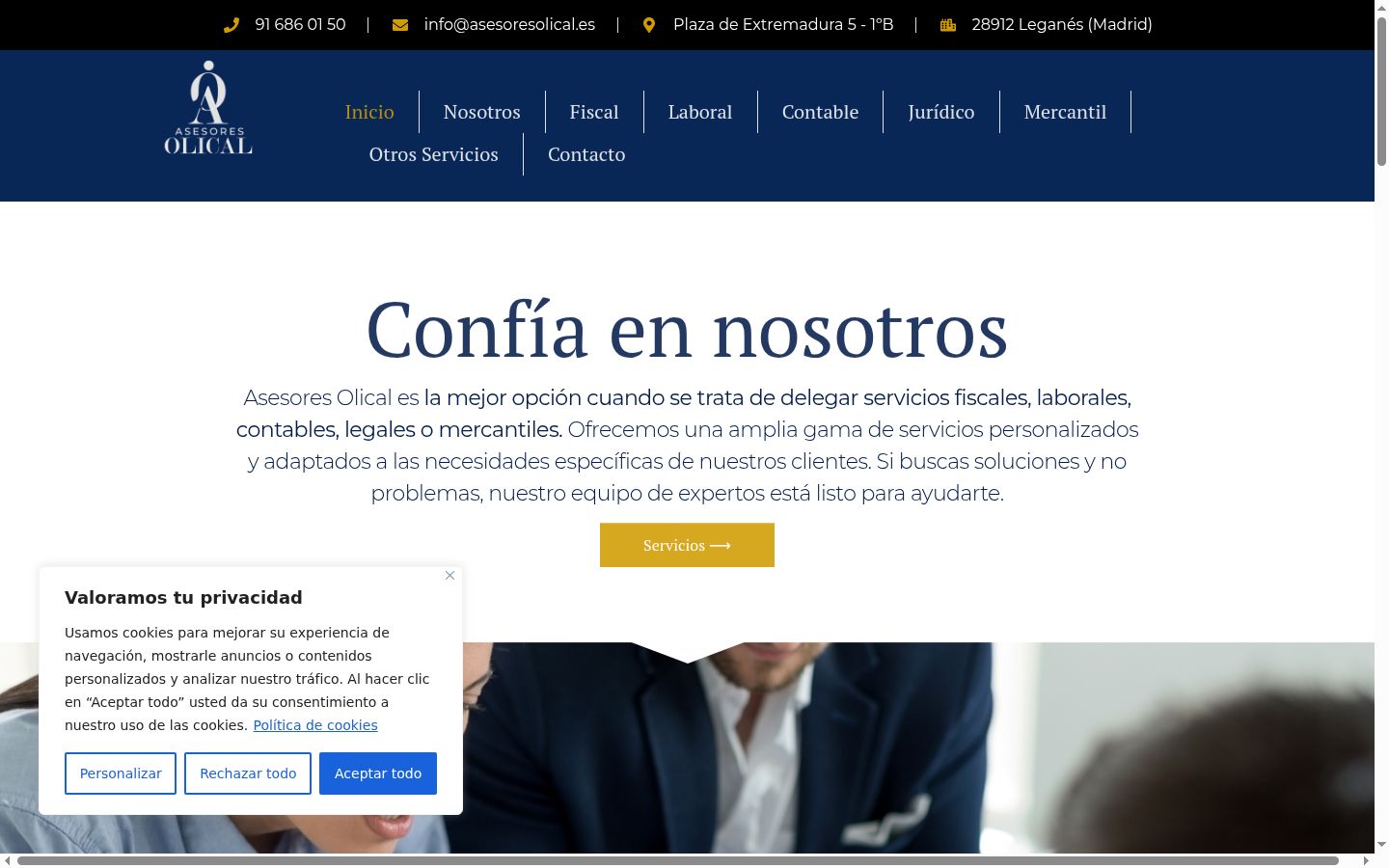Screen dimensions: 1389x868
Task: Click the vertical scrollbar thumb
Action: click(x=1381, y=90)
